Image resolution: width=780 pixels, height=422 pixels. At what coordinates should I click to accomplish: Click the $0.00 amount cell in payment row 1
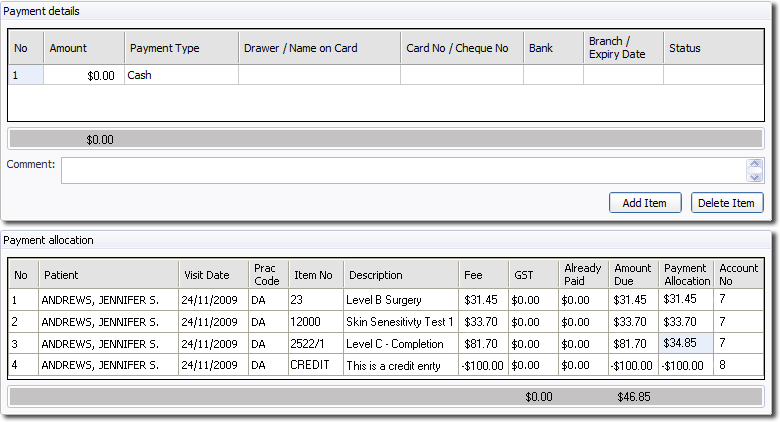[x=84, y=75]
